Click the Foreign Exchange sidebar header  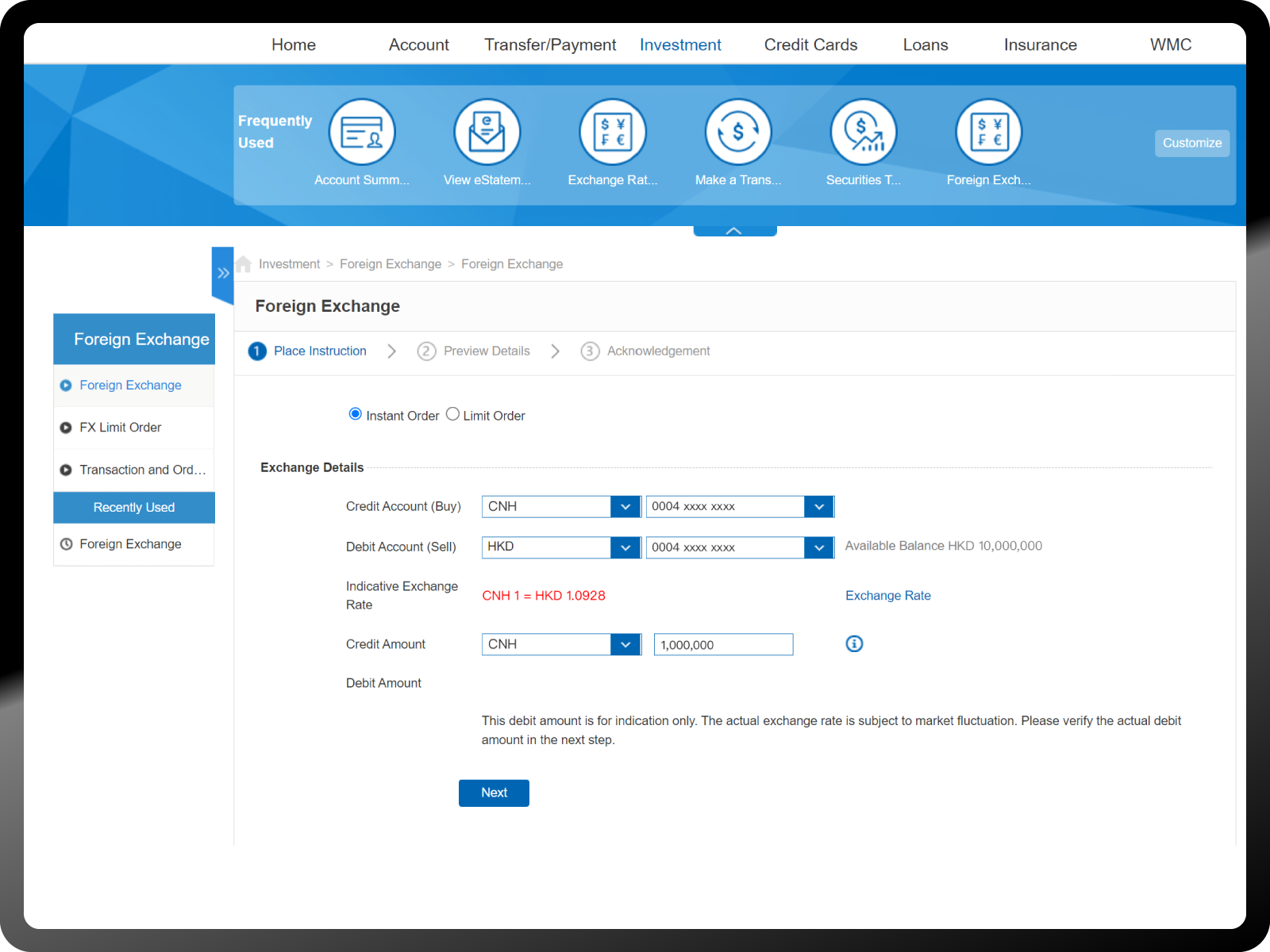pyautogui.click(x=134, y=340)
